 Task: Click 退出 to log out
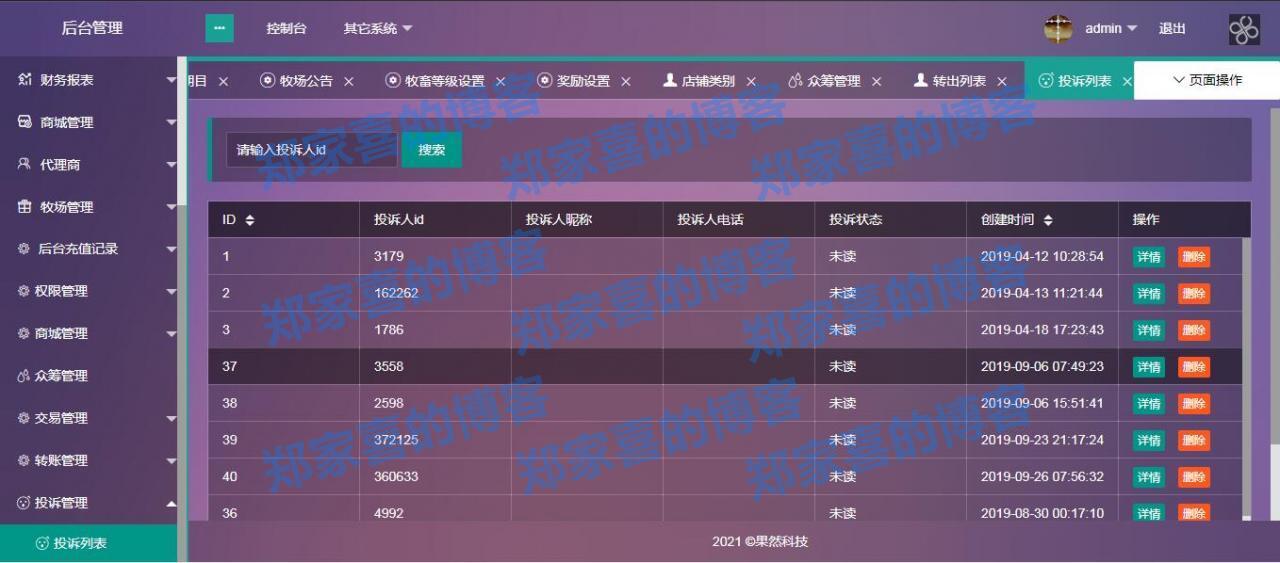tap(1172, 29)
